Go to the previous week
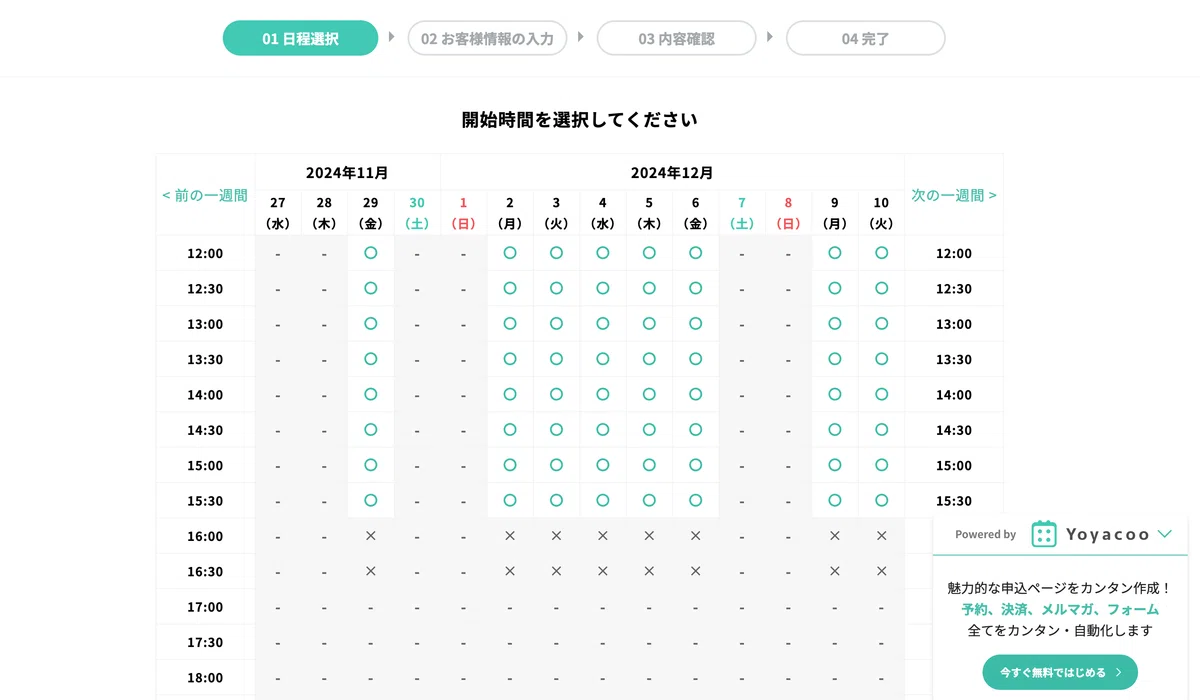The width and height of the screenshot is (1200, 700). tap(205, 196)
